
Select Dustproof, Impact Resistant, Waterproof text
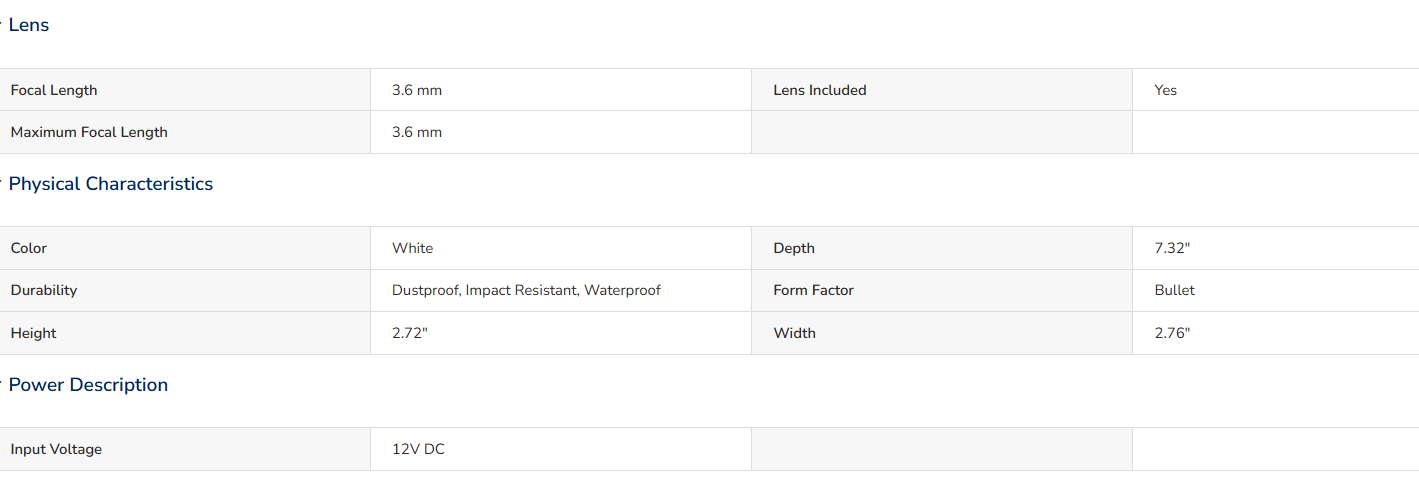click(x=526, y=290)
